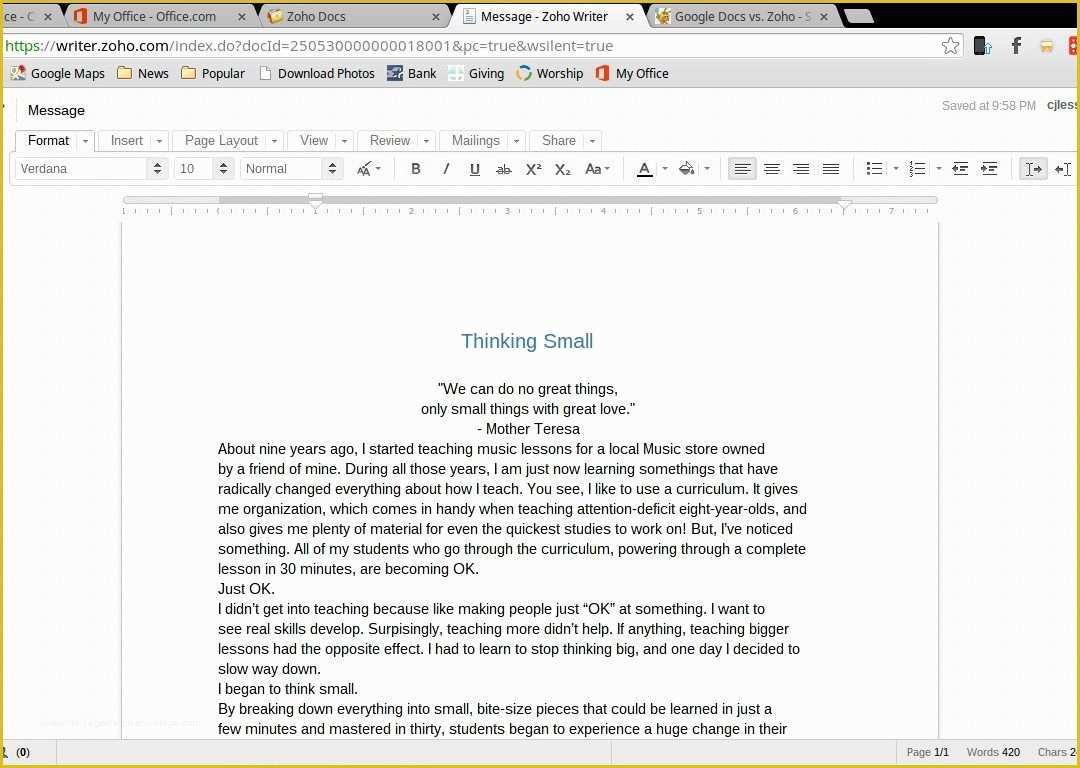
Task: Open the Worship bookmark
Action: pos(550,74)
